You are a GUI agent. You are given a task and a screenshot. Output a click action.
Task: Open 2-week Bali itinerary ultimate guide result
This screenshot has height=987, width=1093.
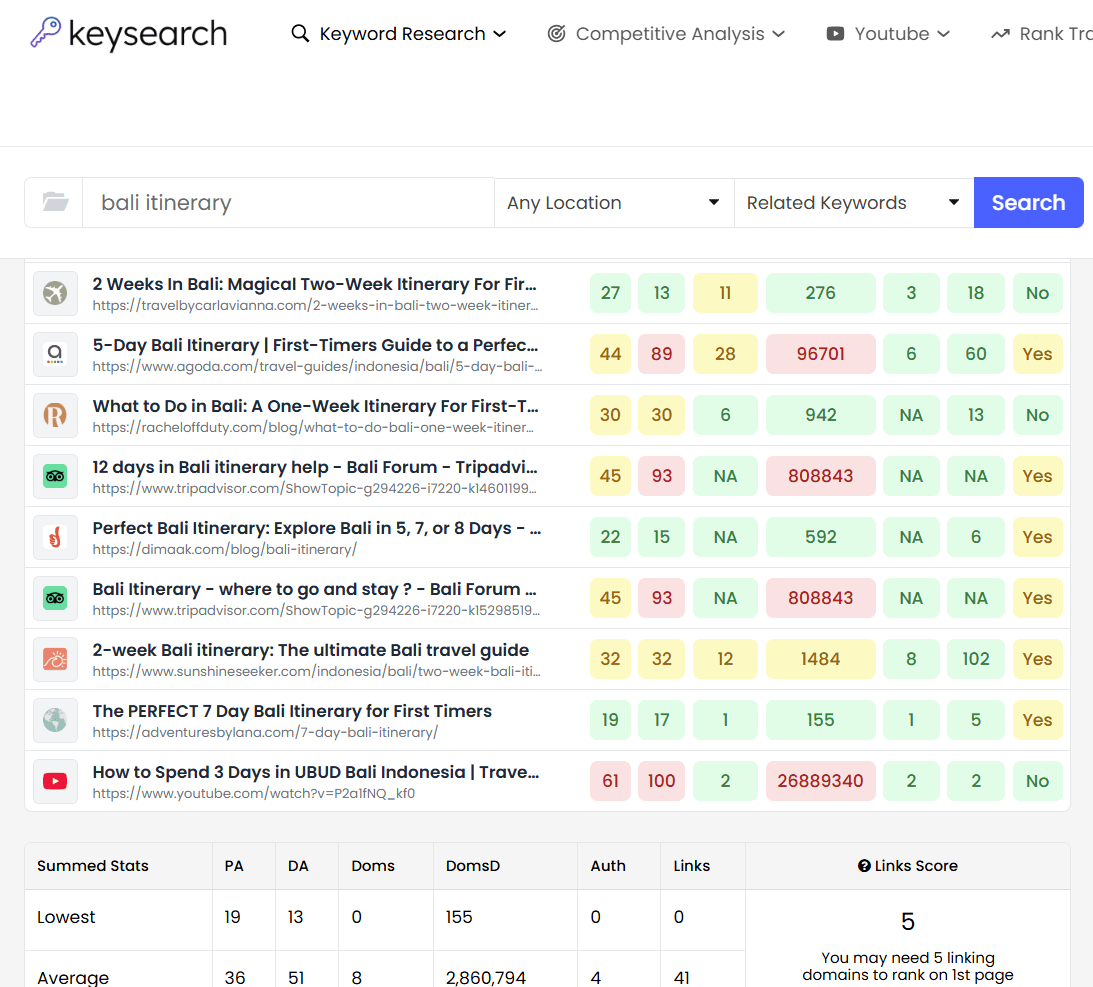click(x=310, y=650)
